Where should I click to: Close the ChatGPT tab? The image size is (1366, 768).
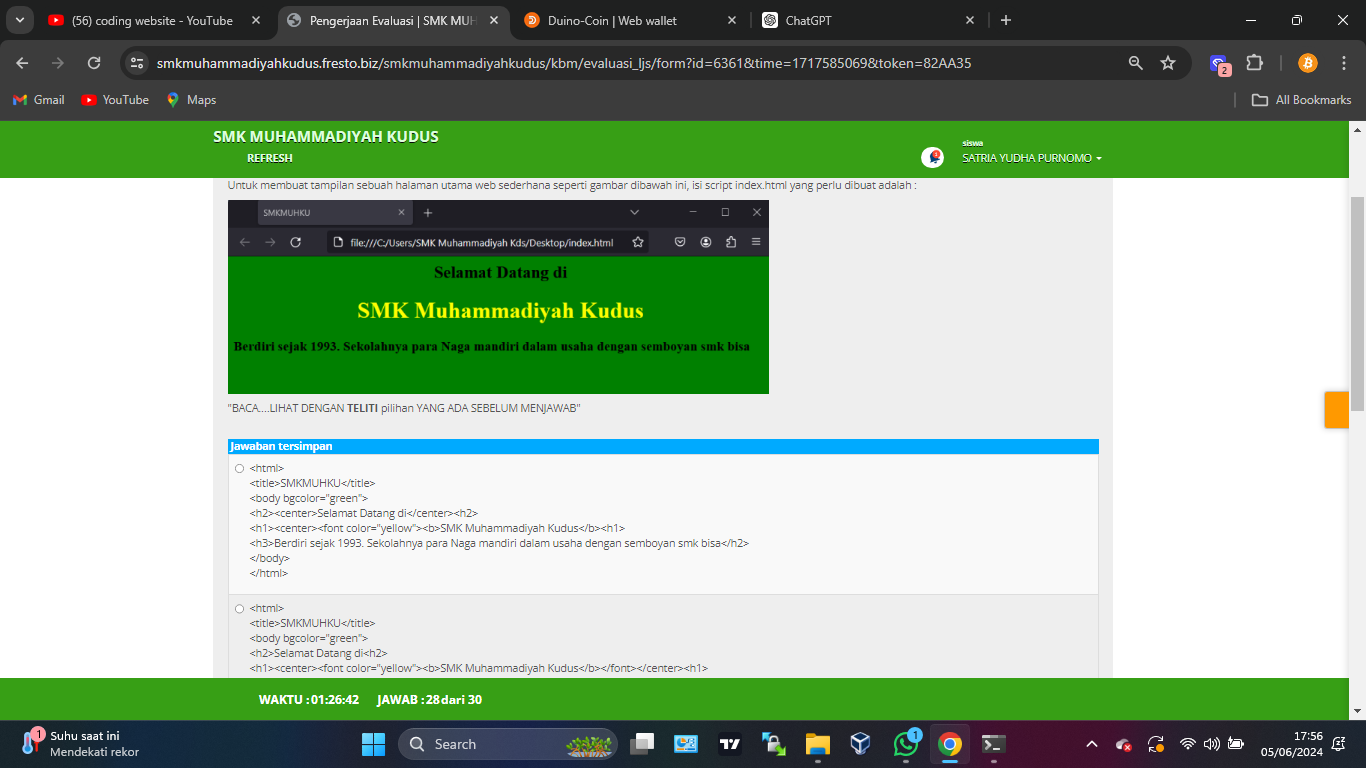pos(969,20)
